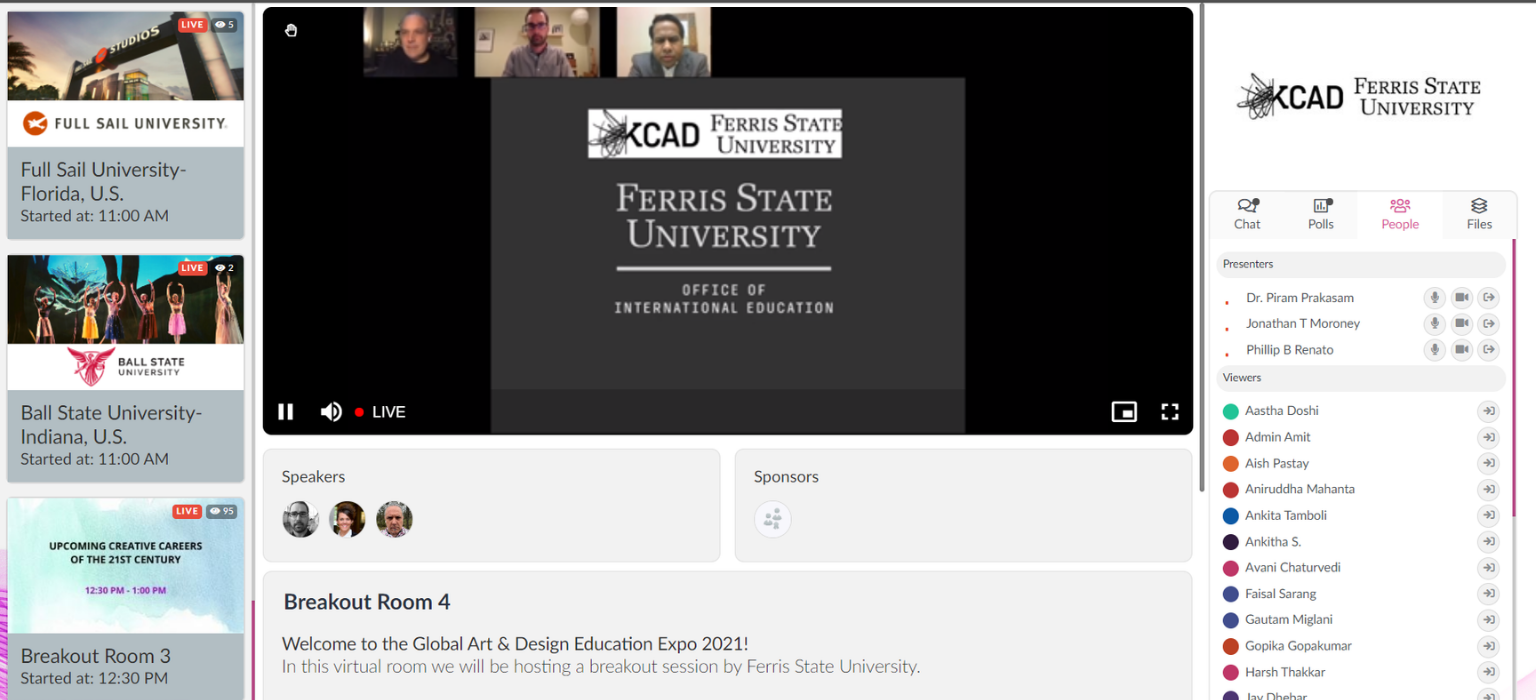1536x700 pixels.
Task: Click the second speaker avatar
Action: (347, 519)
